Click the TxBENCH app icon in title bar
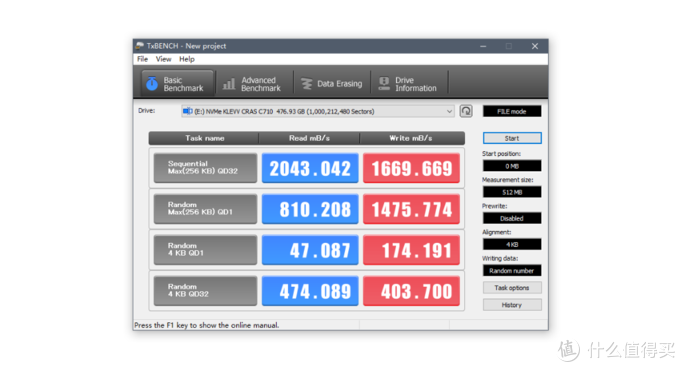This screenshot has width=680, height=367. tap(140, 46)
